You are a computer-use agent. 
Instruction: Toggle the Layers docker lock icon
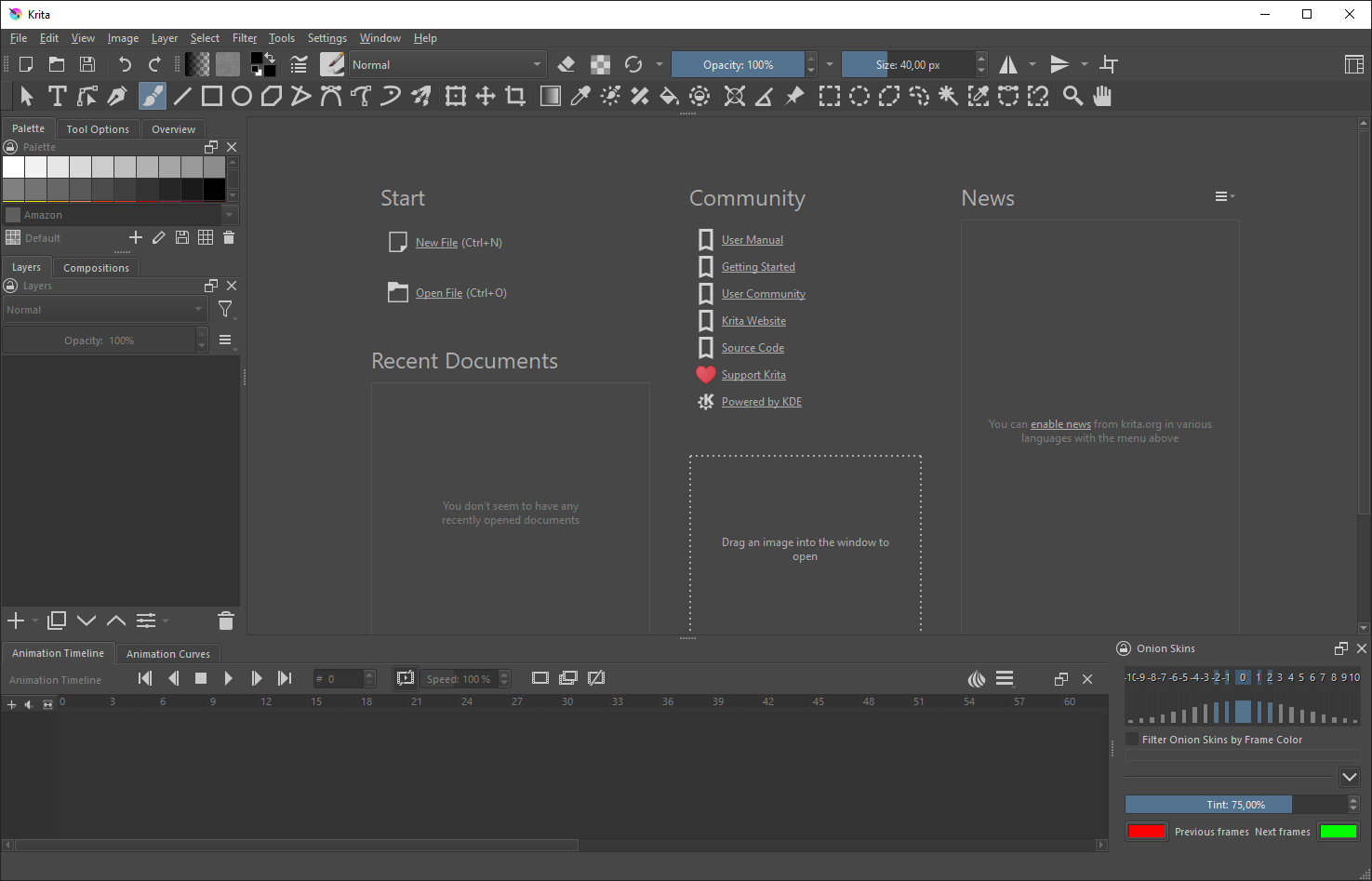pos(11,286)
